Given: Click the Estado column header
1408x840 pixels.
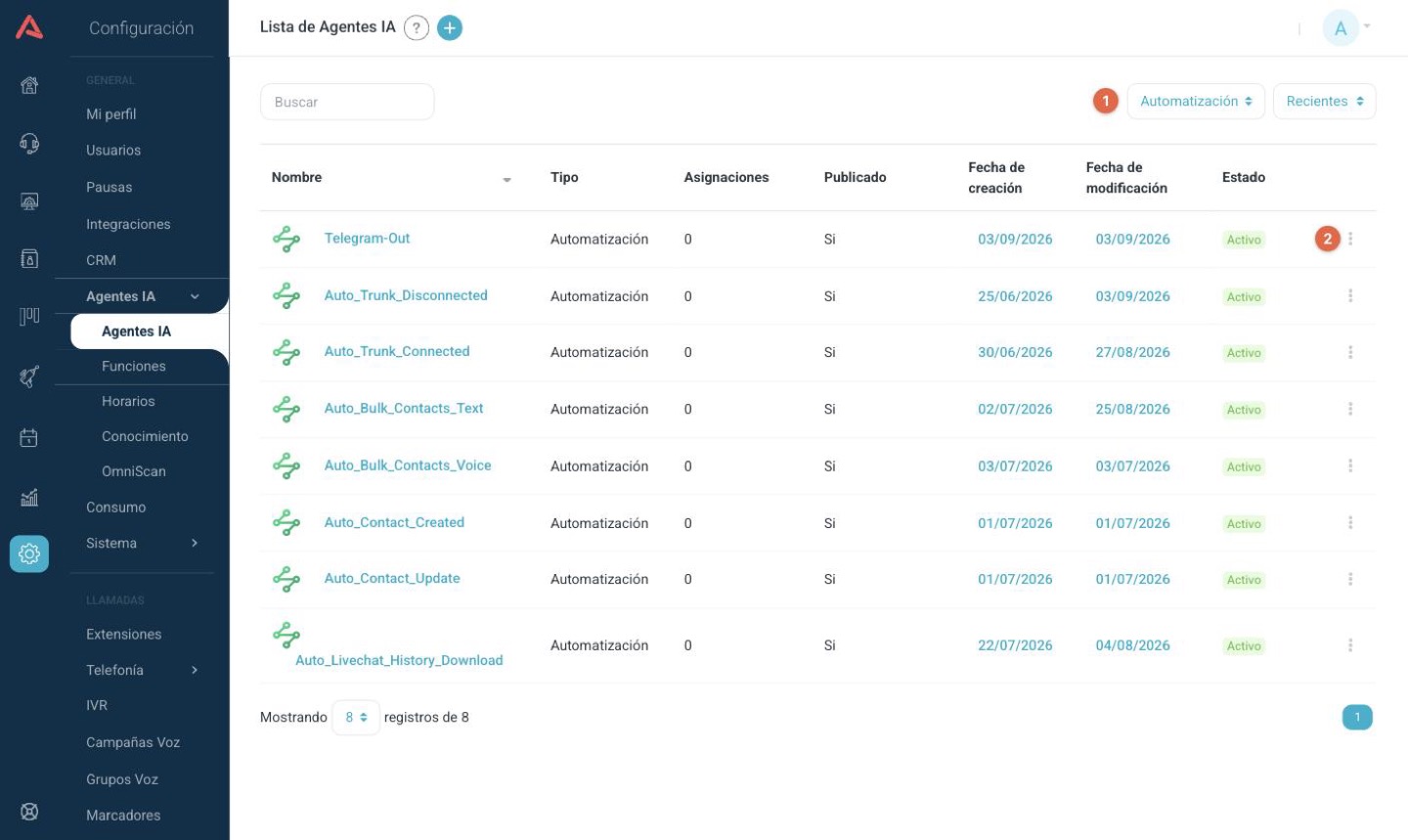Looking at the screenshot, I should 1244,177.
